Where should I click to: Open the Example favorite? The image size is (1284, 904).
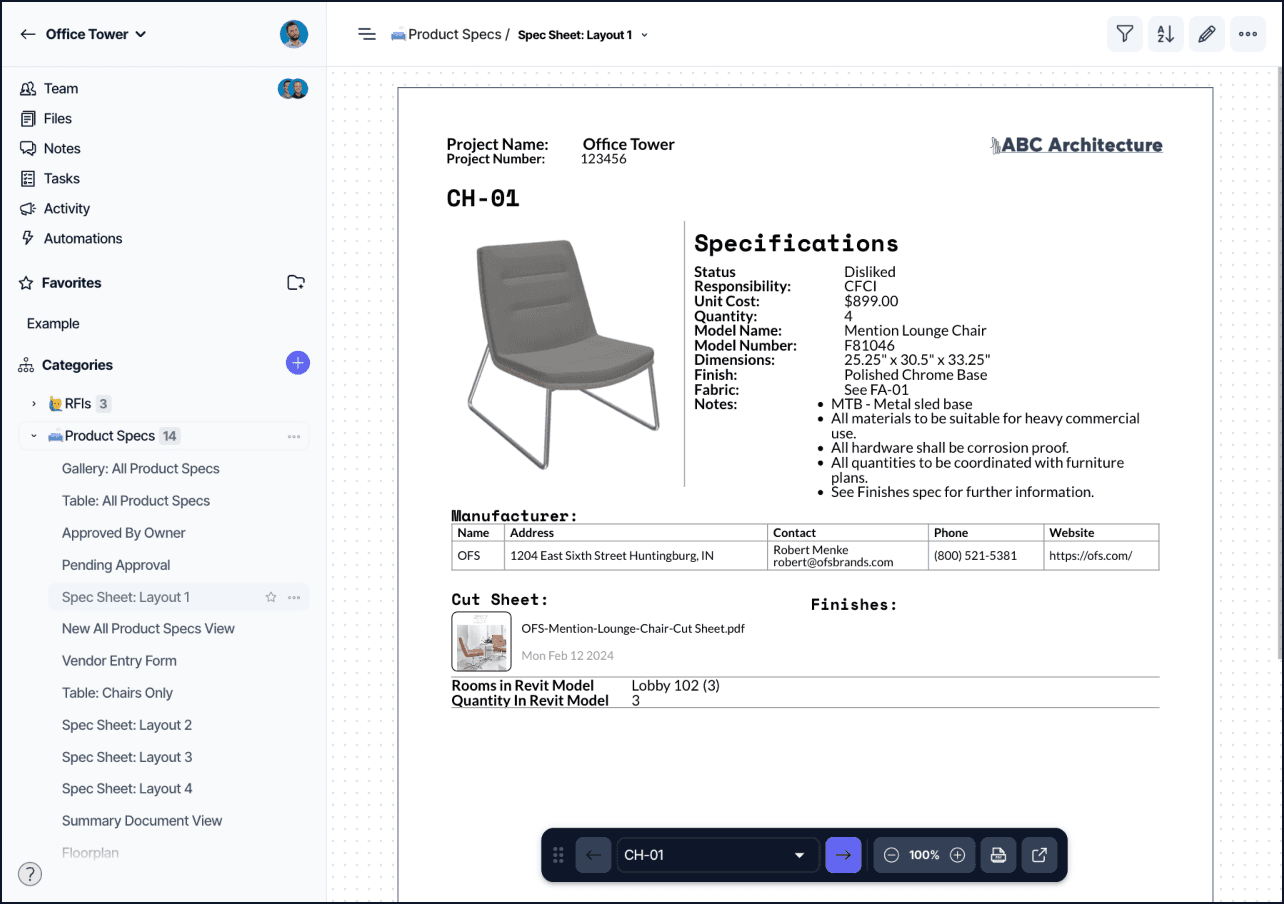[53, 324]
